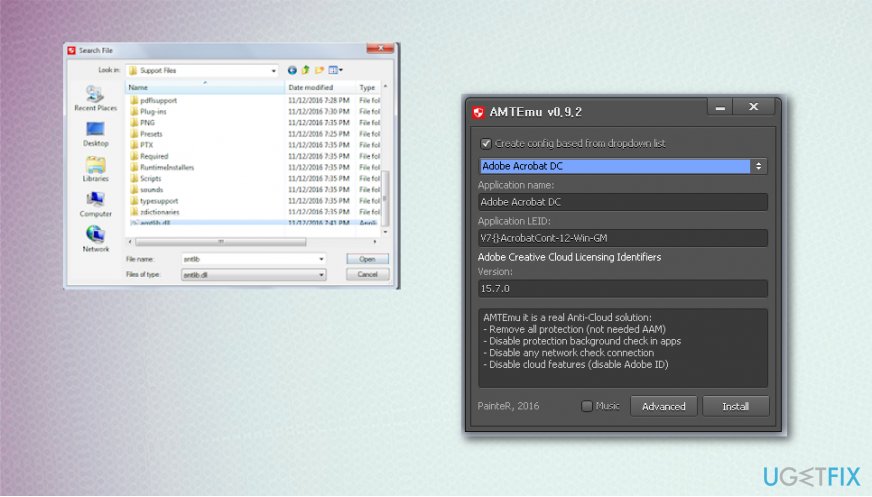Open the View Menu icon in Search File
This screenshot has width=872, height=497.
click(335, 70)
